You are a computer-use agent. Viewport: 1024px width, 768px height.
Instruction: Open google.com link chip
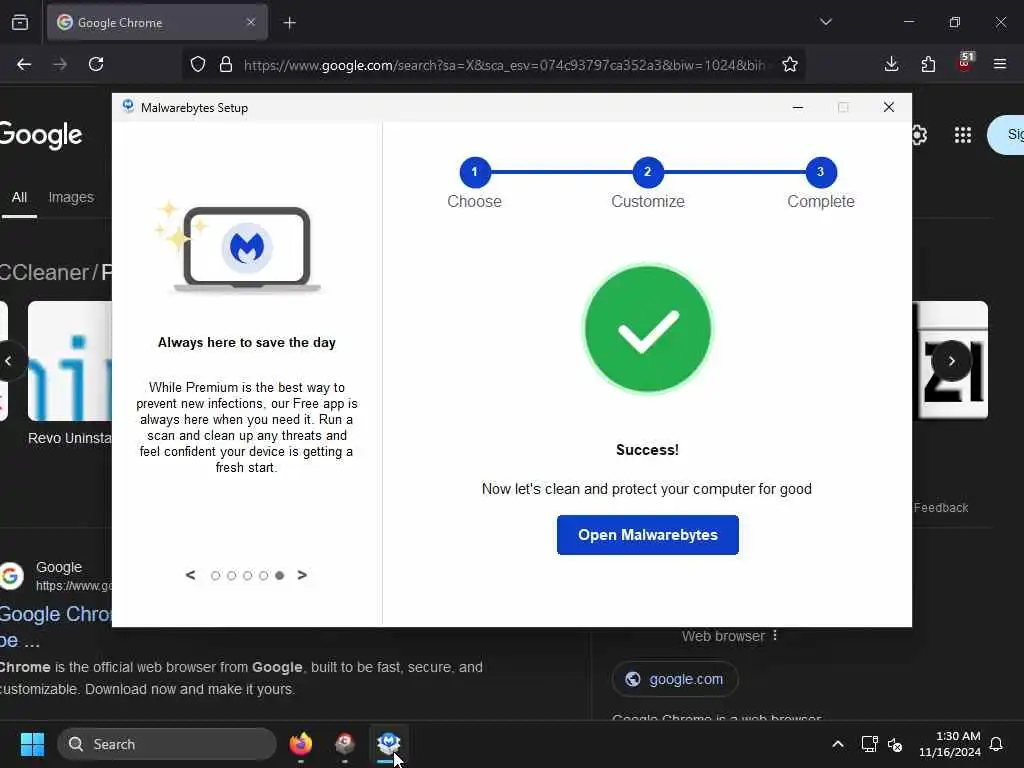(x=675, y=679)
